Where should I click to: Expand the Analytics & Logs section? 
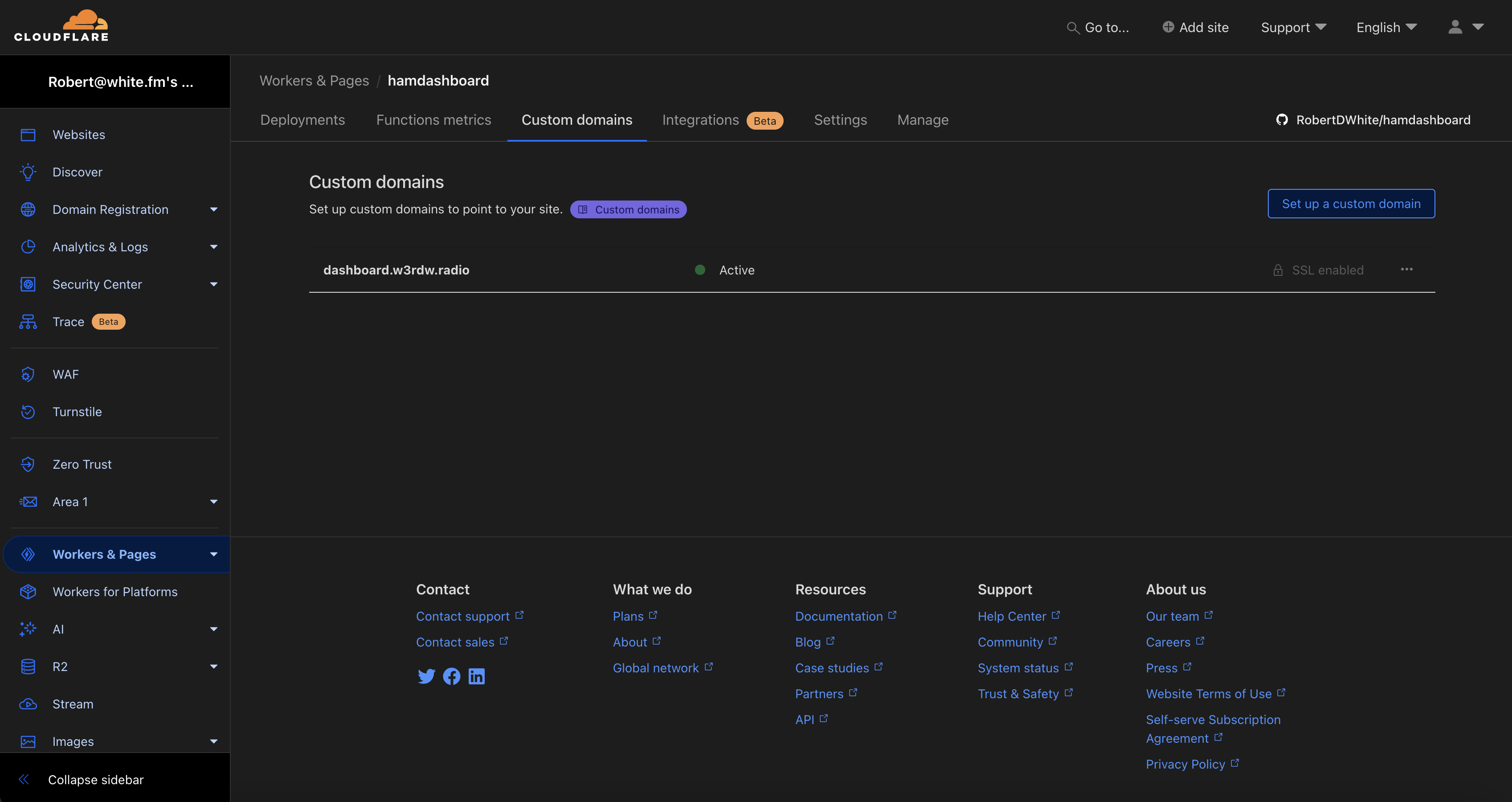[214, 247]
